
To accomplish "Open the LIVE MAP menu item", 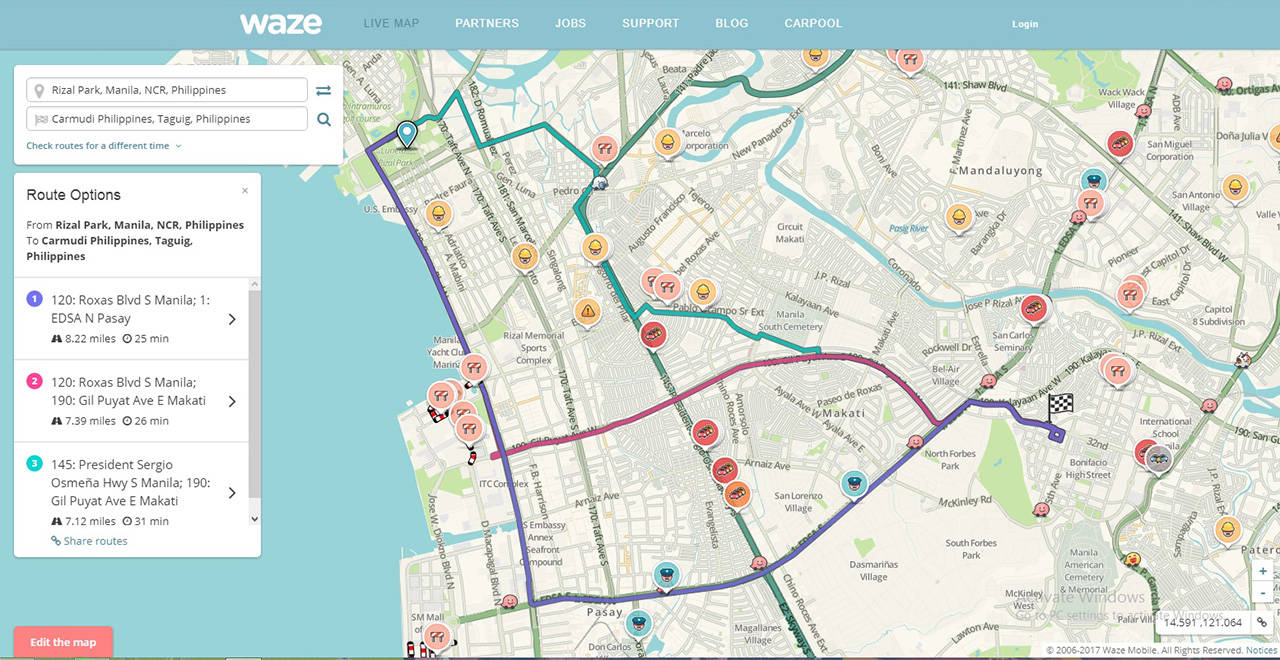I will 391,23.
